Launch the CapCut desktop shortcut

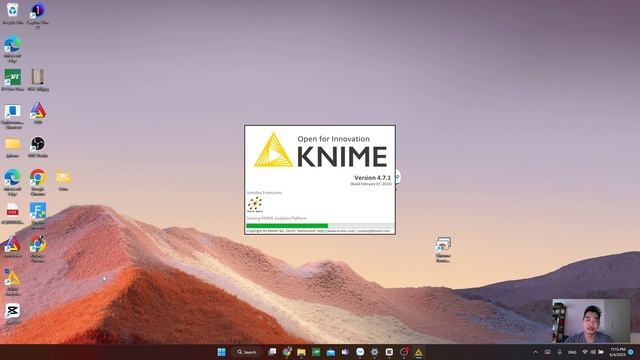(13, 313)
